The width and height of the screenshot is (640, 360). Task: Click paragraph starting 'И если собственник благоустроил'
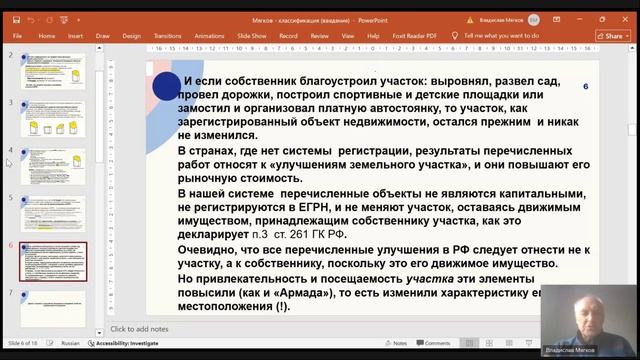point(378,108)
